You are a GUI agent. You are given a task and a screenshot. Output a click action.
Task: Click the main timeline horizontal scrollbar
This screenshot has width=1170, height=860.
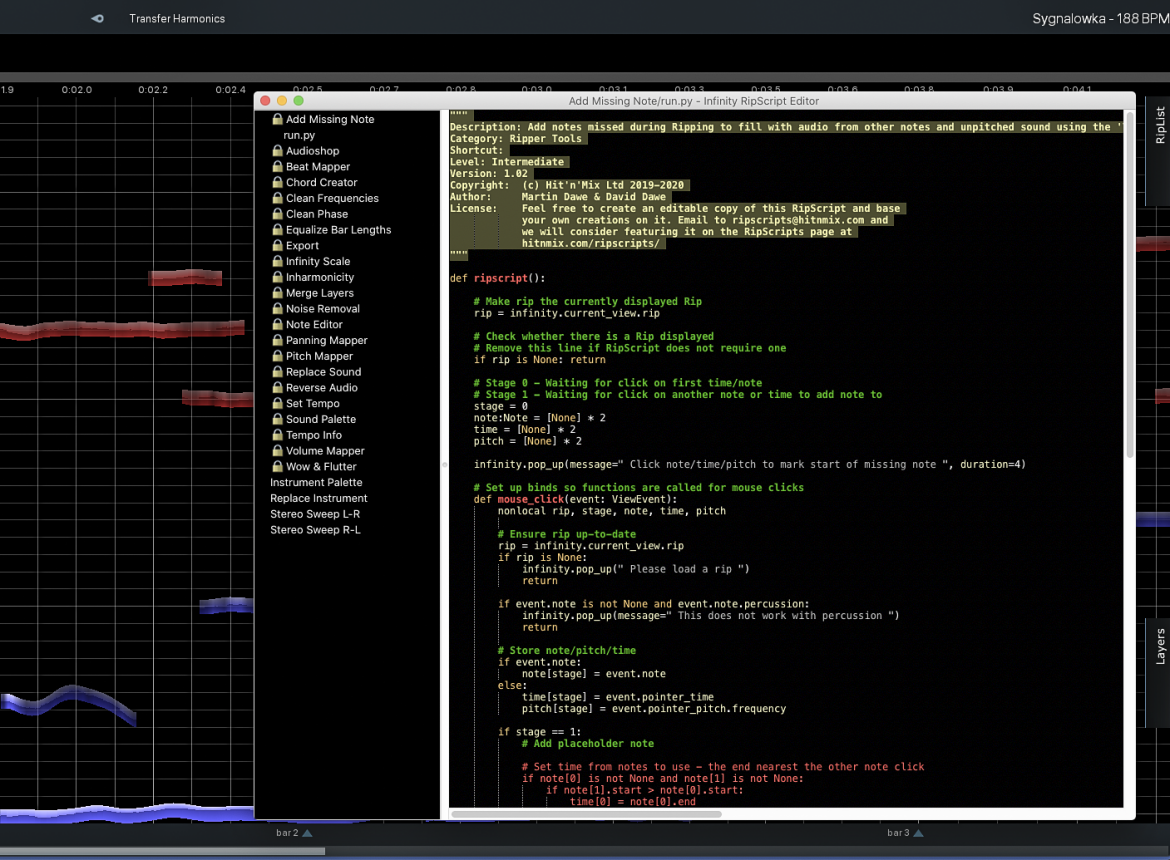pos(162,850)
